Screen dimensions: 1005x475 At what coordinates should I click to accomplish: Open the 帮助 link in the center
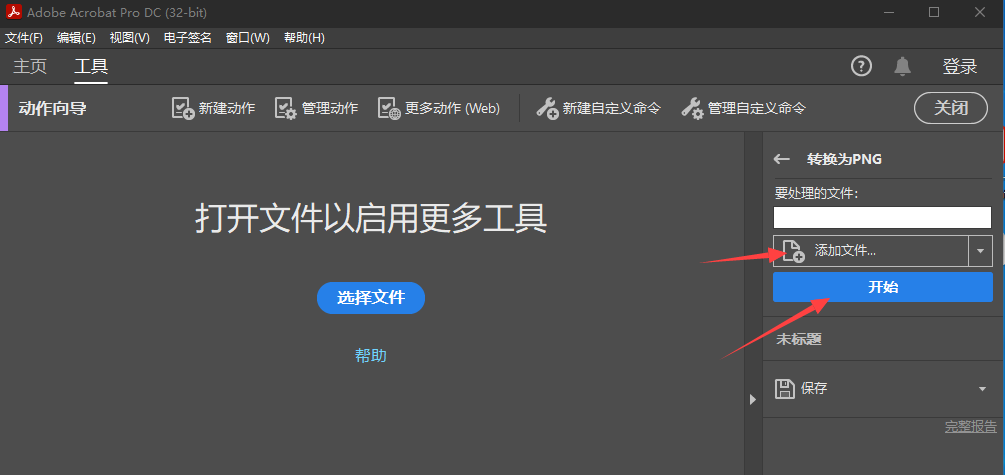pyautogui.click(x=371, y=355)
